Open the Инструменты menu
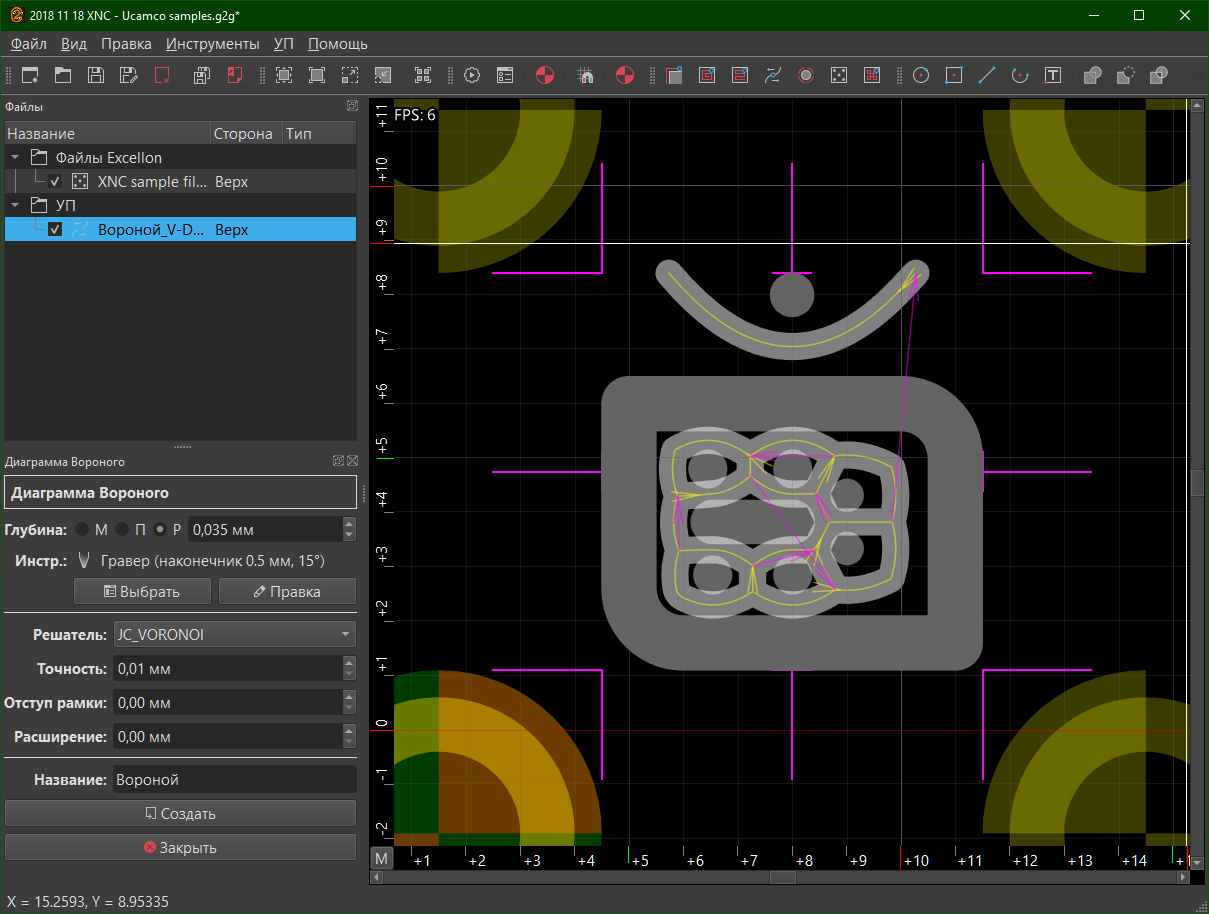 pyautogui.click(x=212, y=44)
